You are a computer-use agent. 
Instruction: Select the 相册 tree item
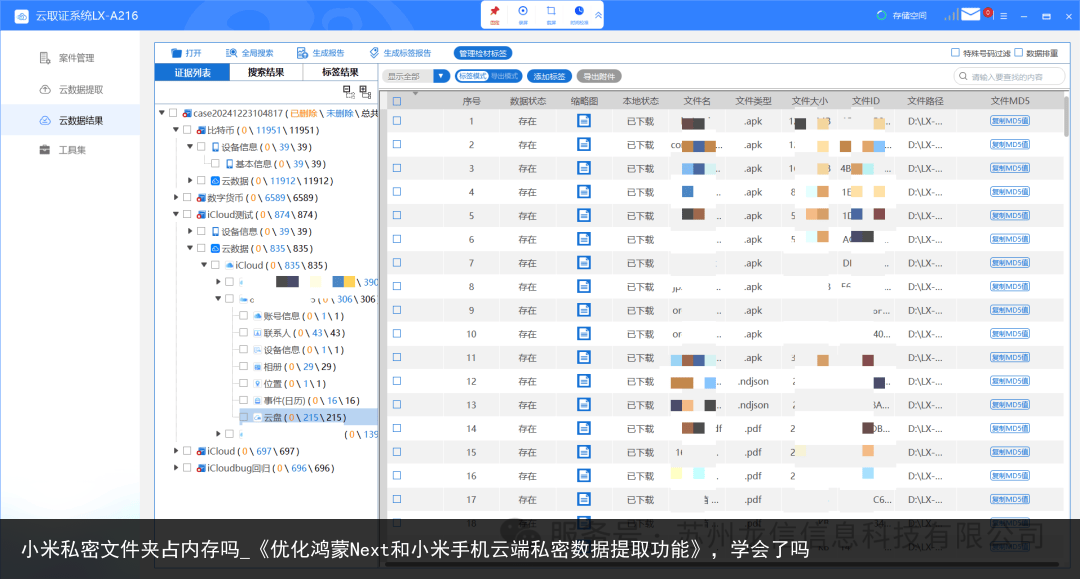pos(294,367)
